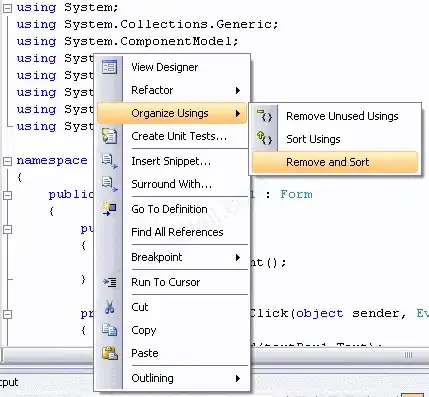Screen dimensions: 429x397
Task: Select Sort Usings
Action: (335, 139)
